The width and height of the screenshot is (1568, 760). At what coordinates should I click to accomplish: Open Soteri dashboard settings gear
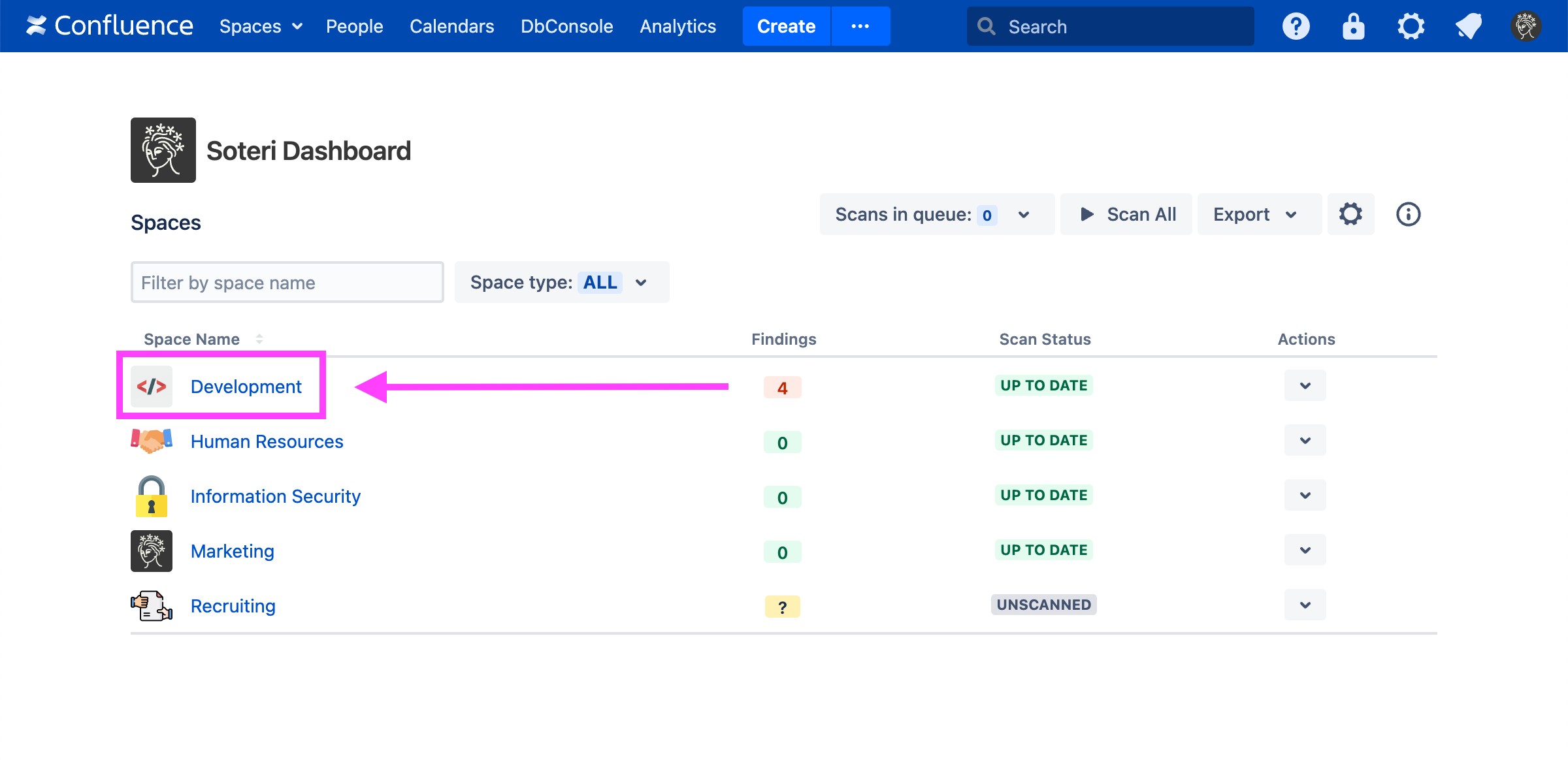1350,214
